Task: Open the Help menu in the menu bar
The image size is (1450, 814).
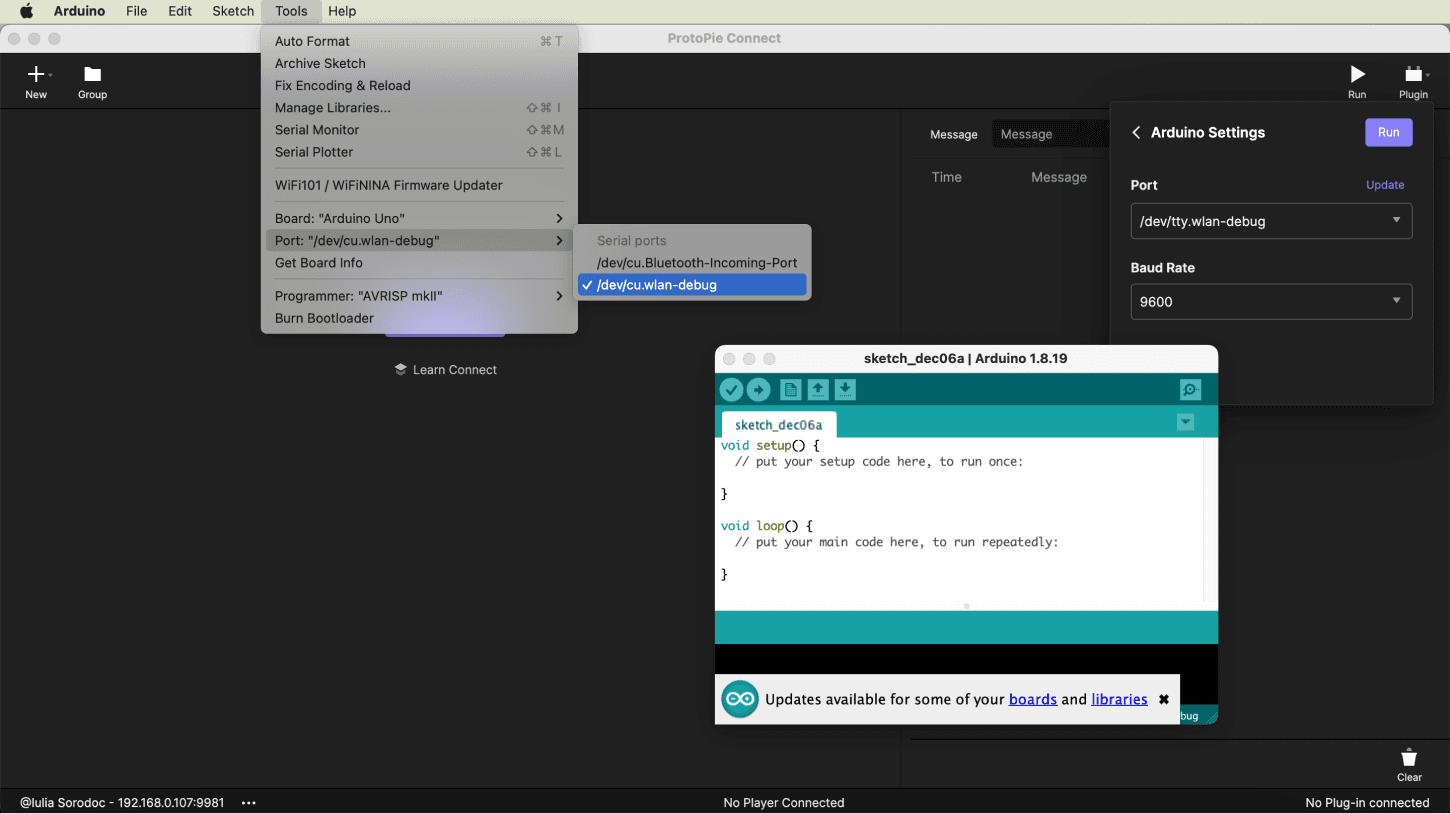Action: tap(342, 11)
